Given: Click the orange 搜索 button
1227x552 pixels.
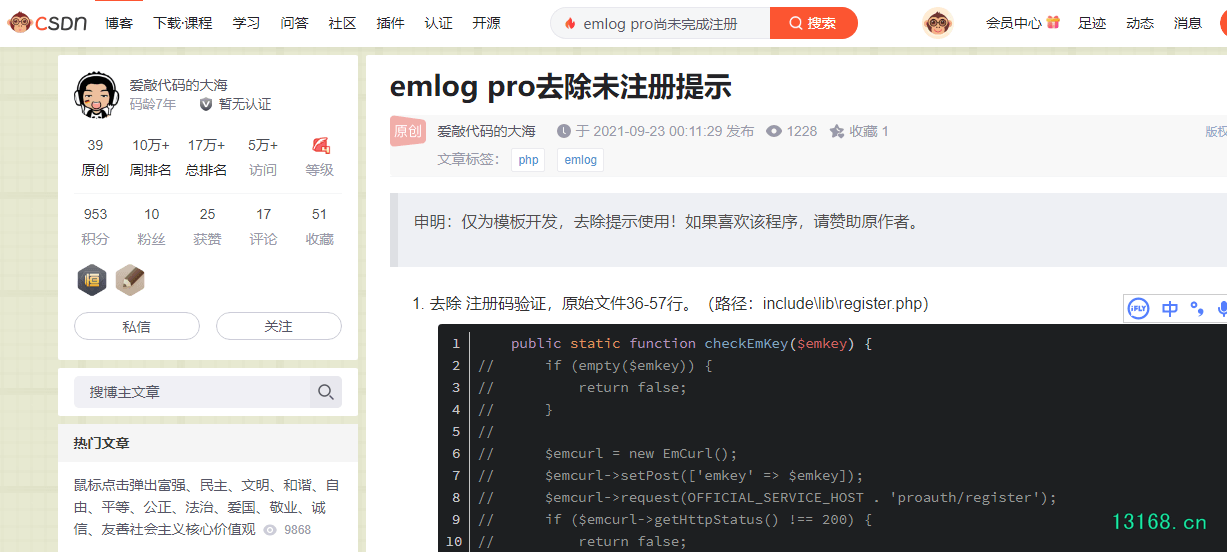Looking at the screenshot, I should (x=814, y=23).
